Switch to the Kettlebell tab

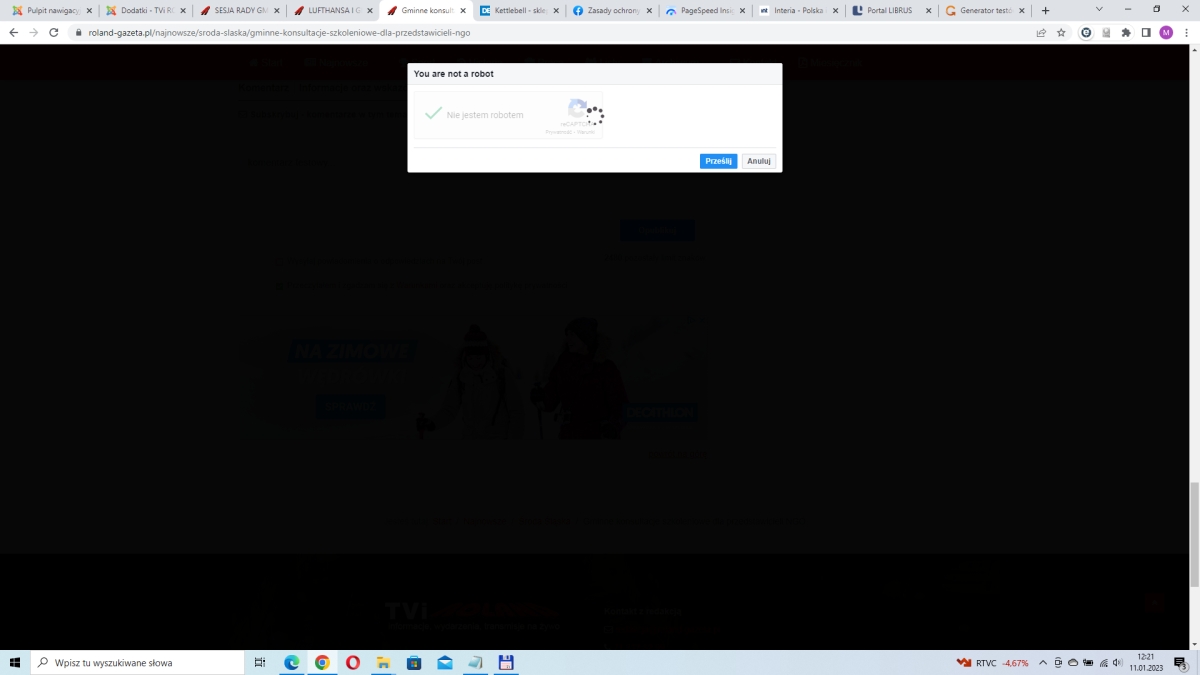(516, 11)
